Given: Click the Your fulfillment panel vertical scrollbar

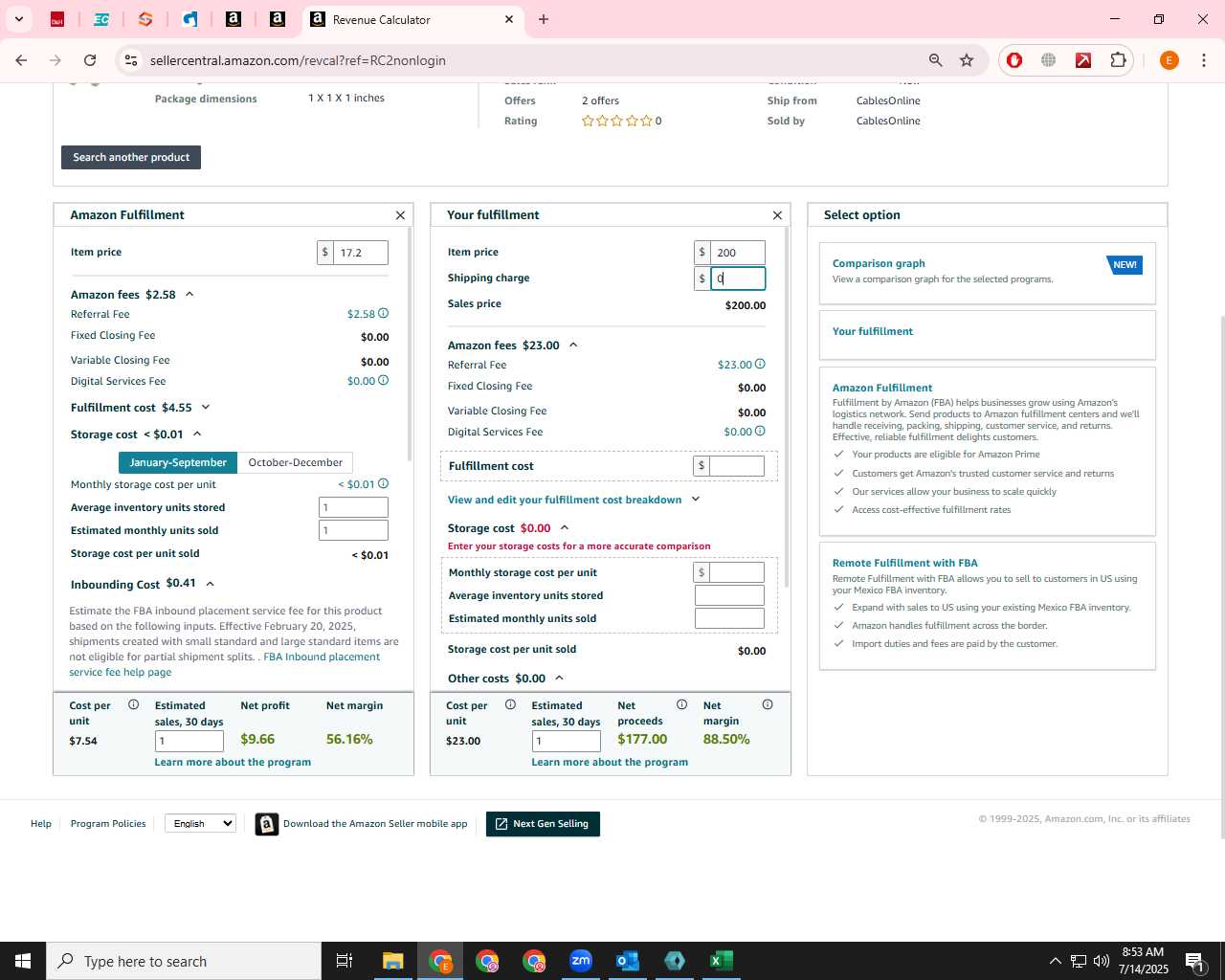Looking at the screenshot, I should pos(787,407).
